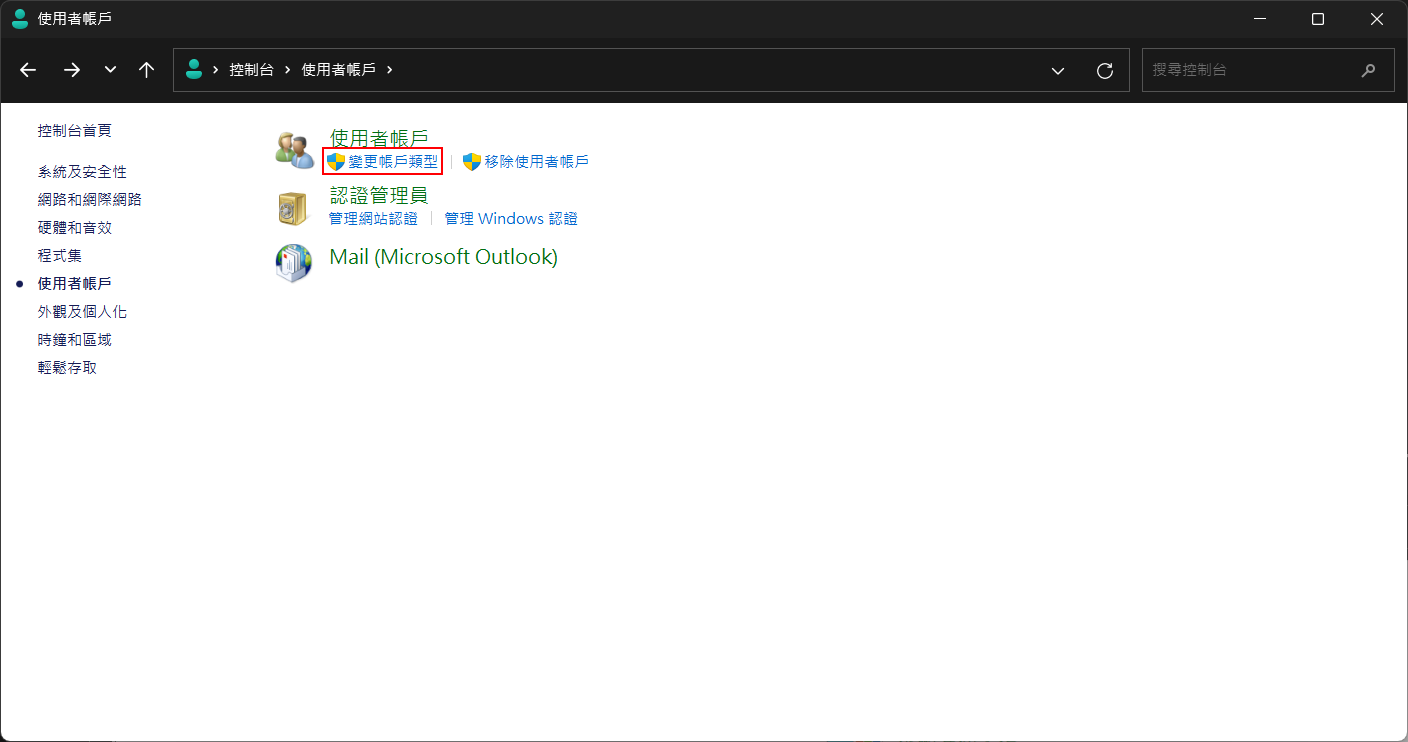Click the Mail globe icon
Viewport: 1408px width, 742px height.
294,263
